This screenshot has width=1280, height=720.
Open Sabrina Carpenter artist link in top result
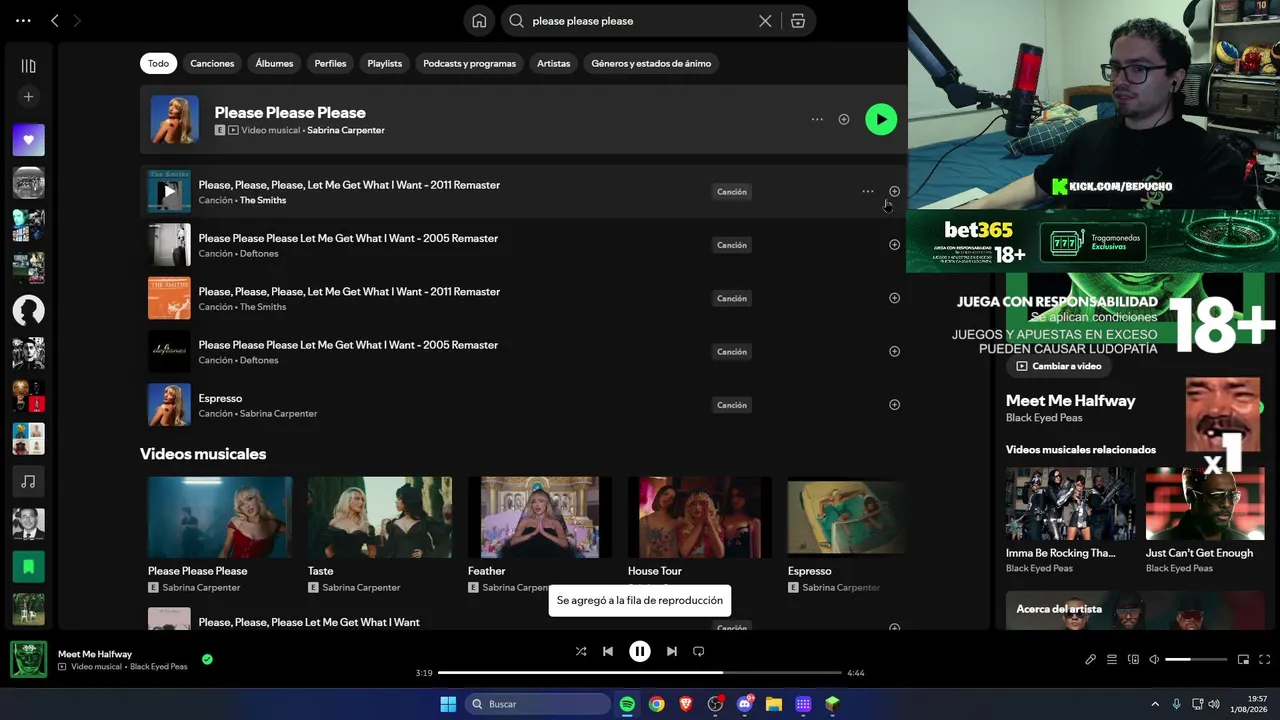pyautogui.click(x=346, y=130)
